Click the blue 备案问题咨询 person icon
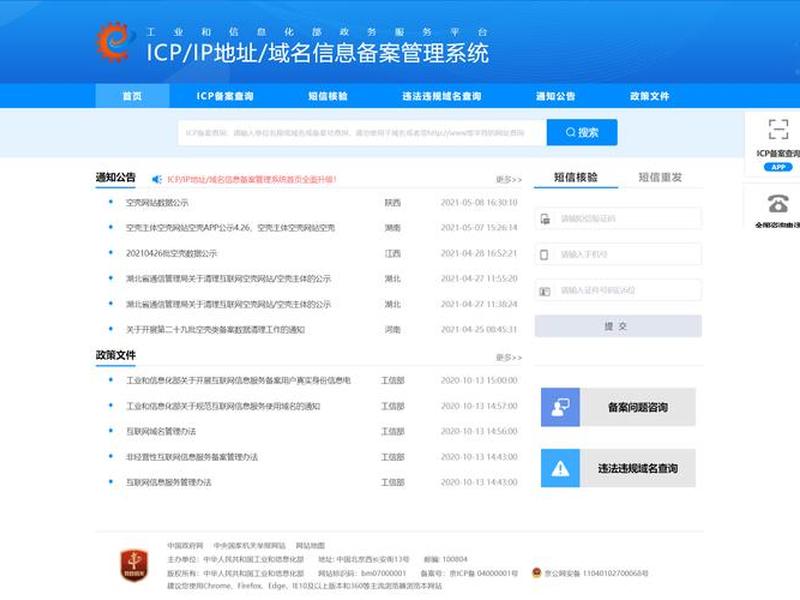This screenshot has height=600, width=800. [x=560, y=407]
